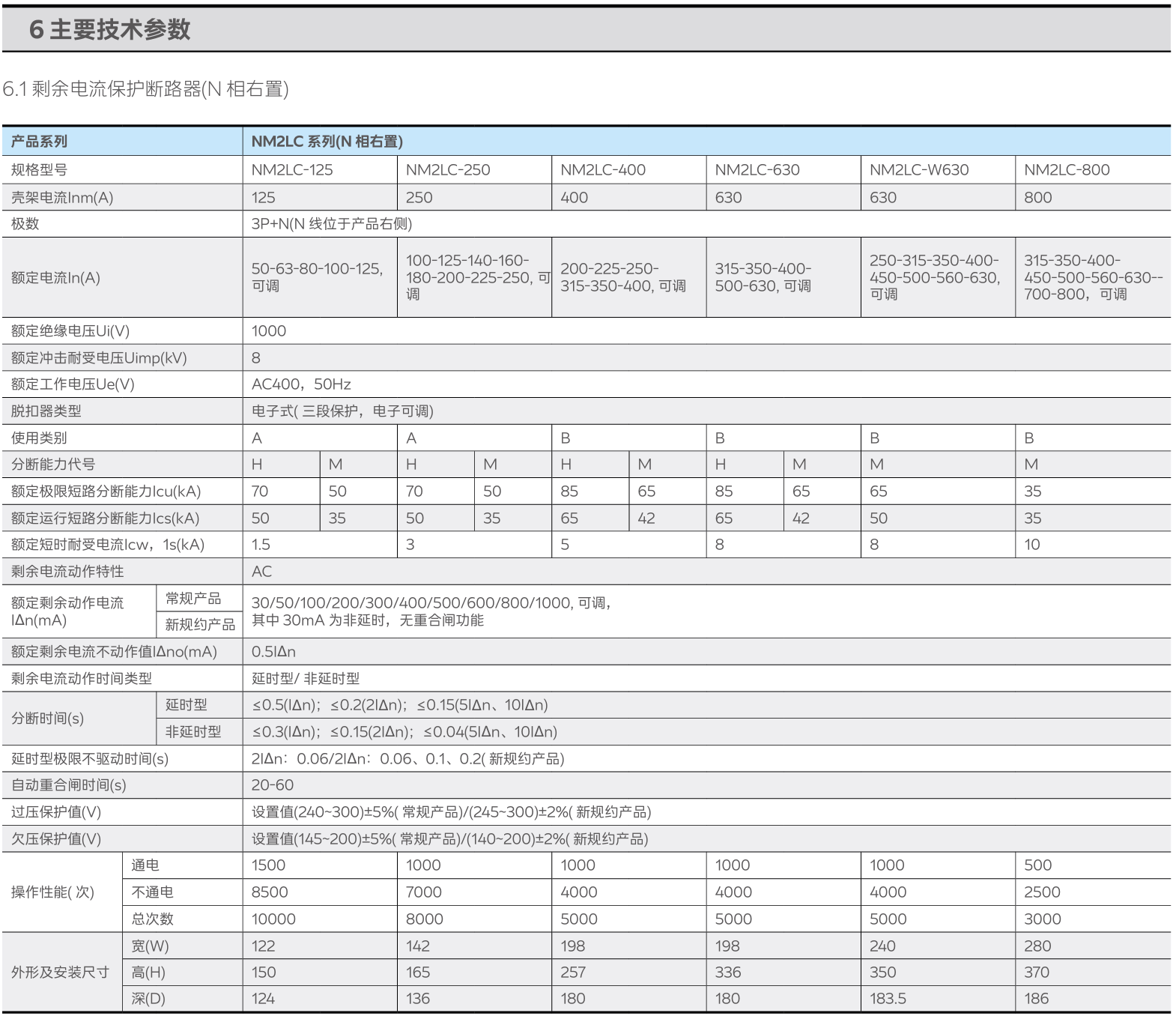Click width value '122'
Screen dimensions: 1176x1016
[264, 946]
